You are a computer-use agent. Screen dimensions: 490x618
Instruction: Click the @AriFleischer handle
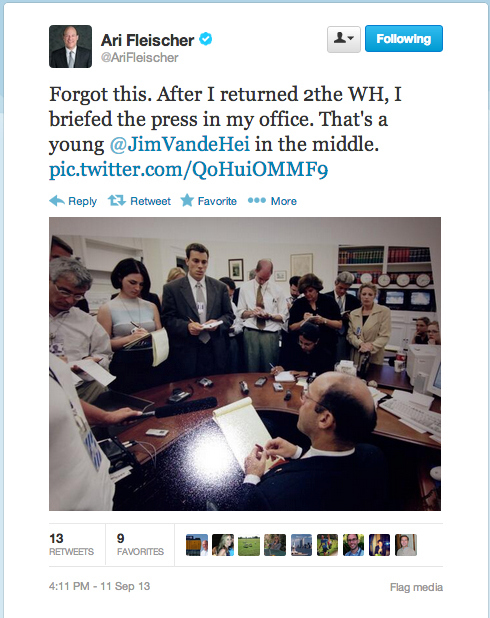click(140, 58)
